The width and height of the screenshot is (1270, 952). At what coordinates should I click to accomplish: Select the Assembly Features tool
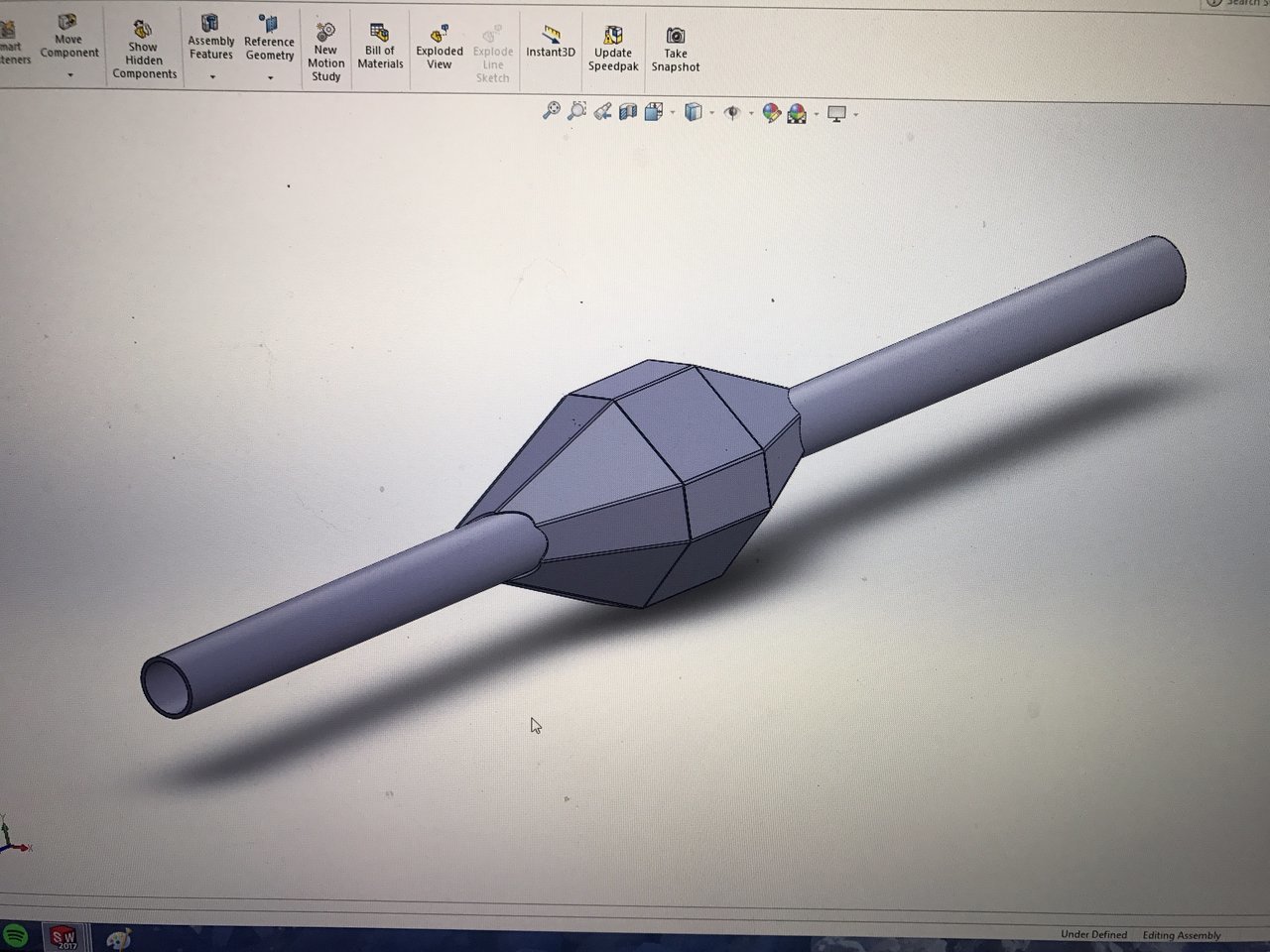pyautogui.click(x=210, y=37)
